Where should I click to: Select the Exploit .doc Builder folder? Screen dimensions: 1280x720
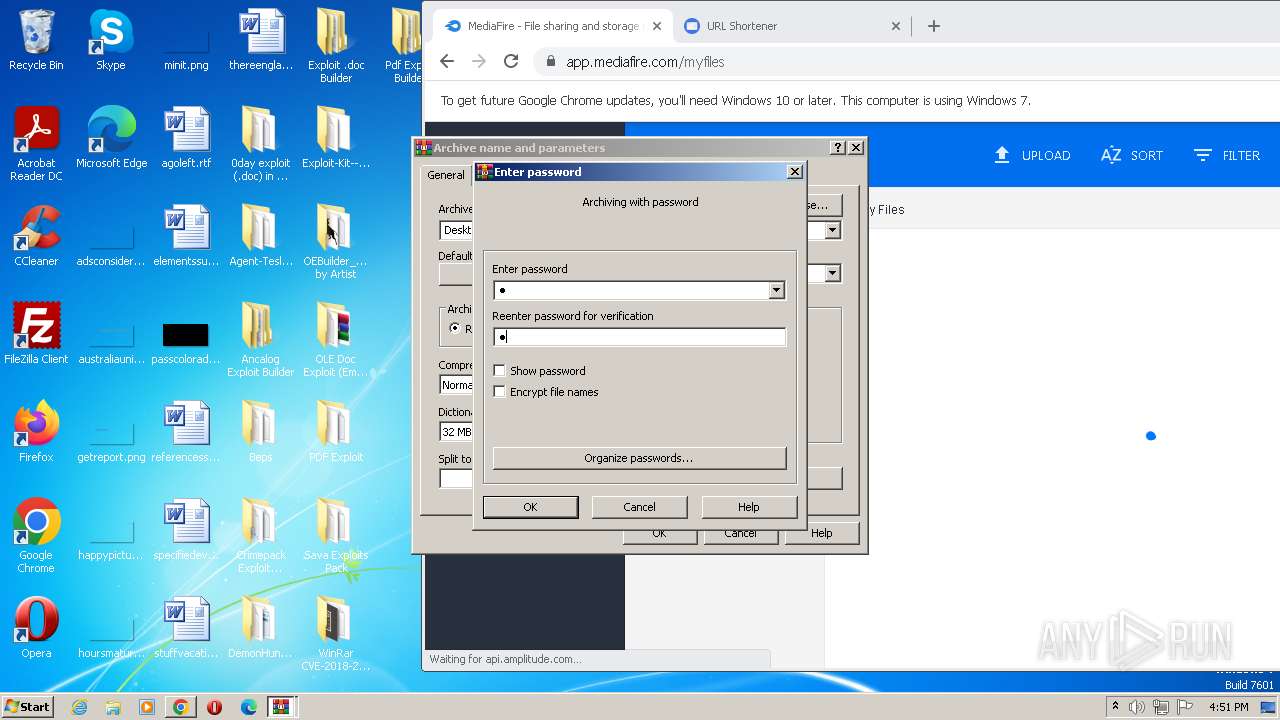coord(335,45)
